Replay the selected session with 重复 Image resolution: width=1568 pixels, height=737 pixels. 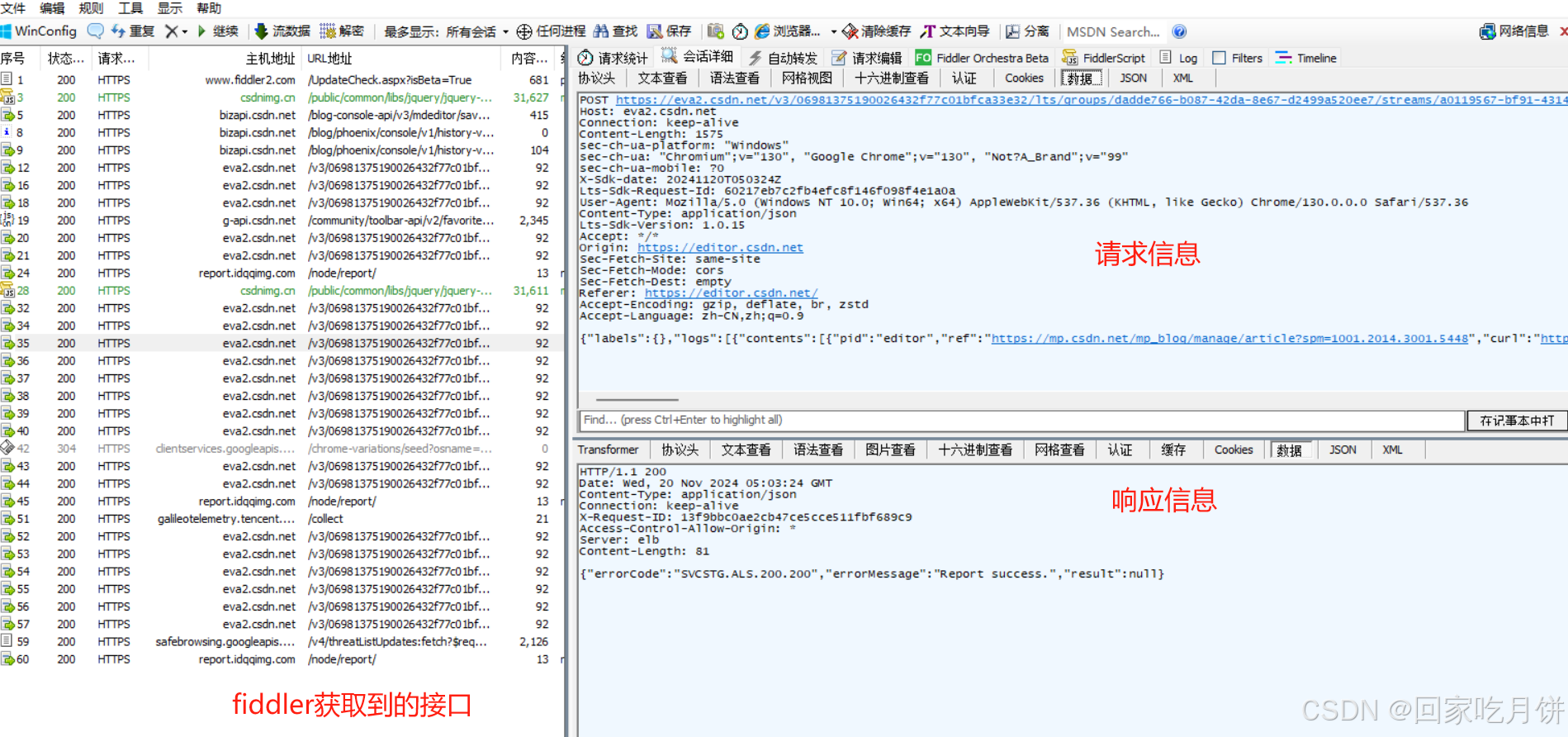click(133, 31)
